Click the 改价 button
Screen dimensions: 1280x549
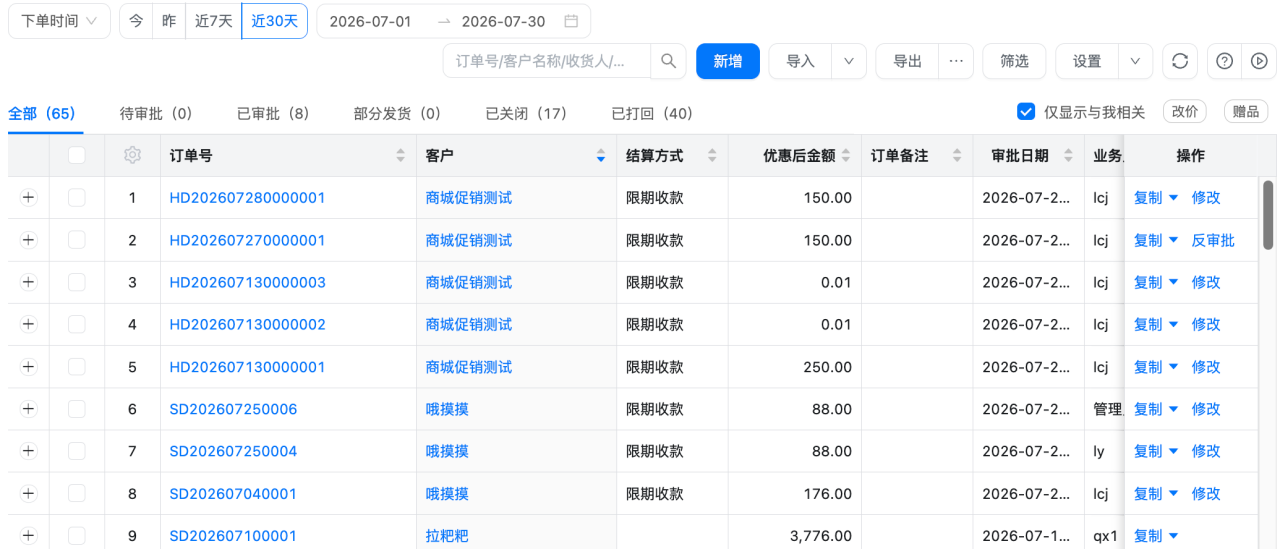click(1185, 111)
